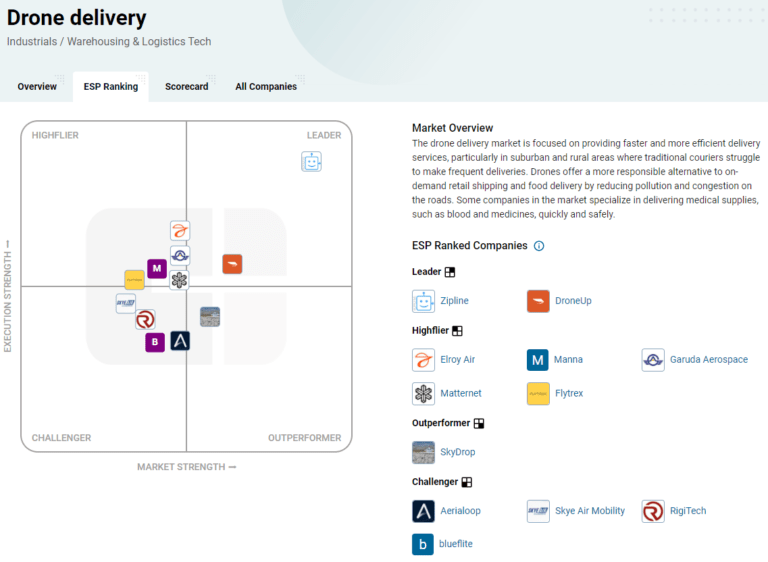Click the Market Overview heading

click(x=452, y=128)
